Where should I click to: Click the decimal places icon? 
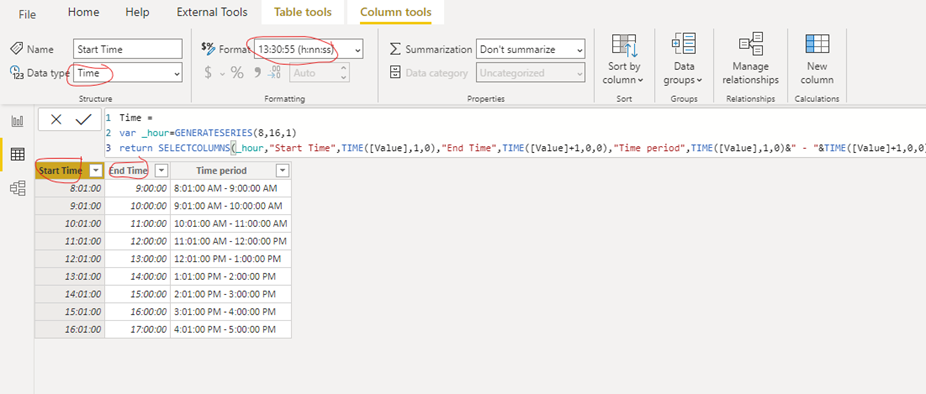[275, 73]
